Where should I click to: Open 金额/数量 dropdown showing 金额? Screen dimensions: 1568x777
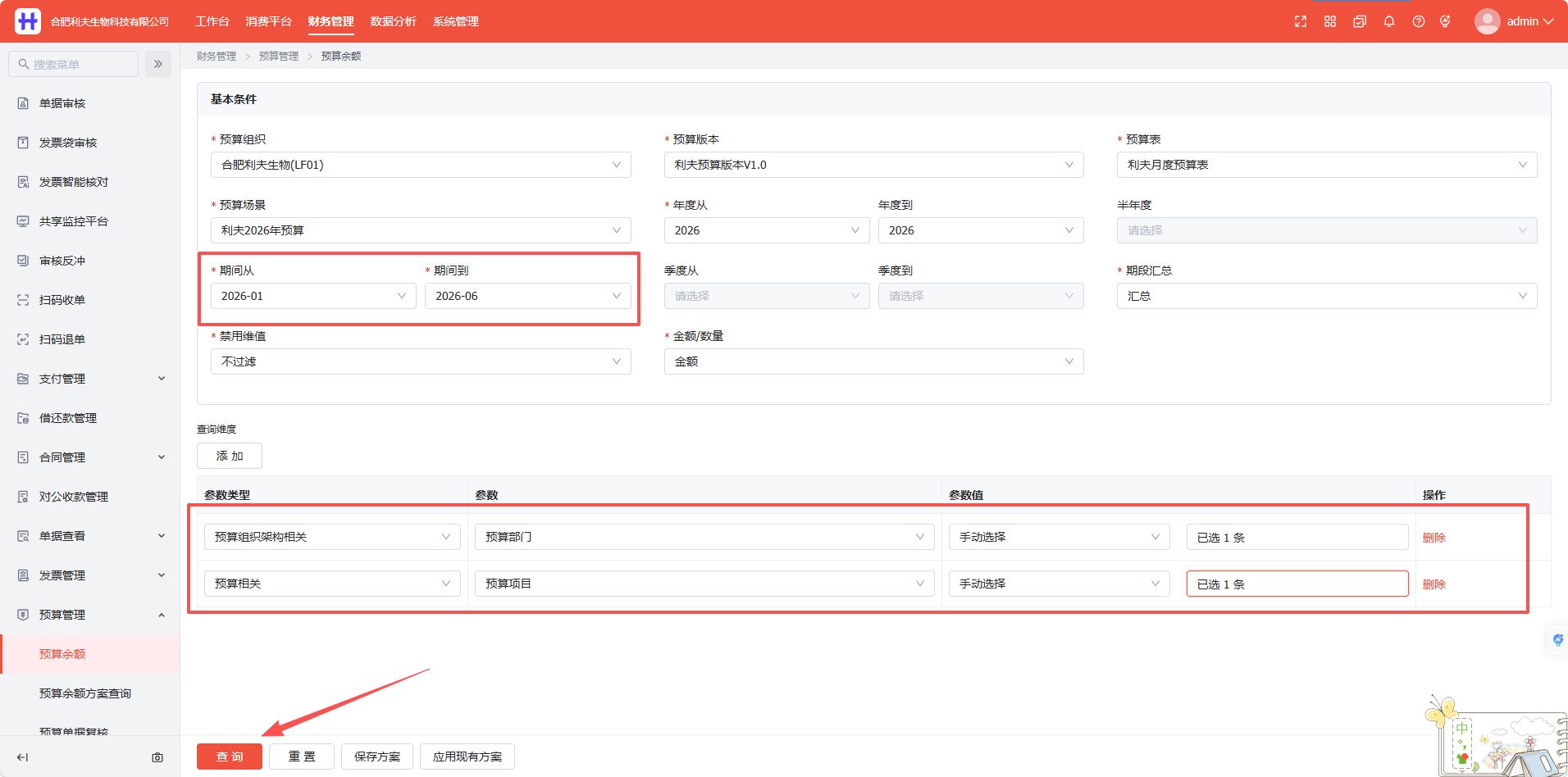pos(874,361)
